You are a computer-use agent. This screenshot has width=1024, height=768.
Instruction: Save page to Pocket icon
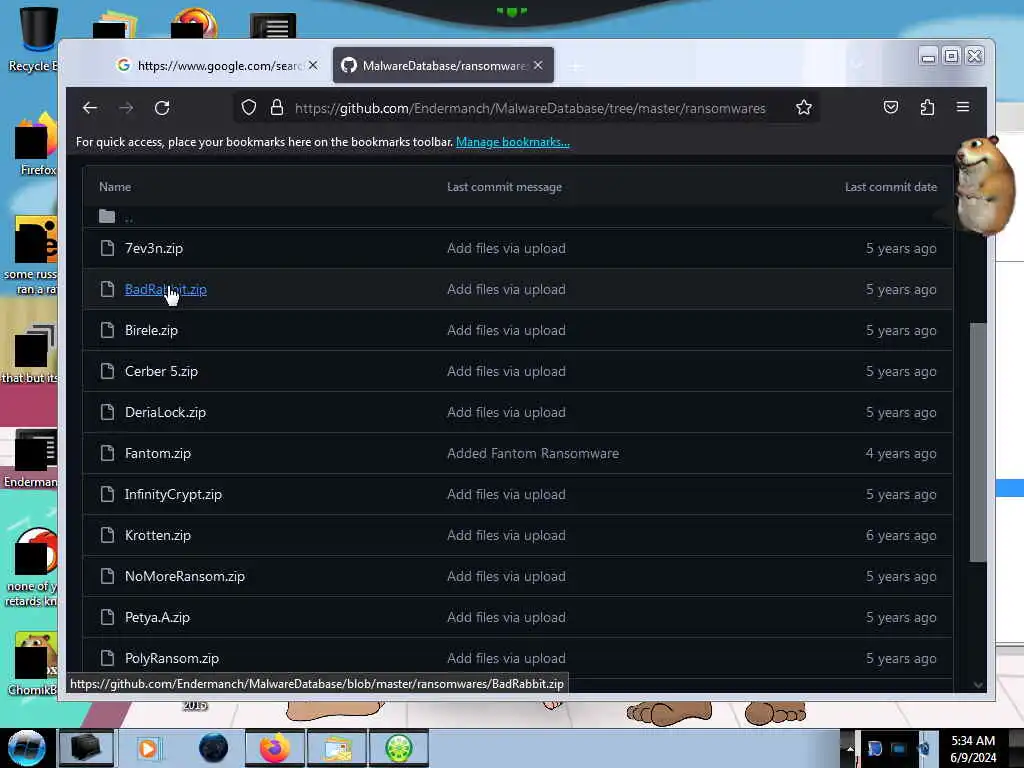click(x=891, y=107)
